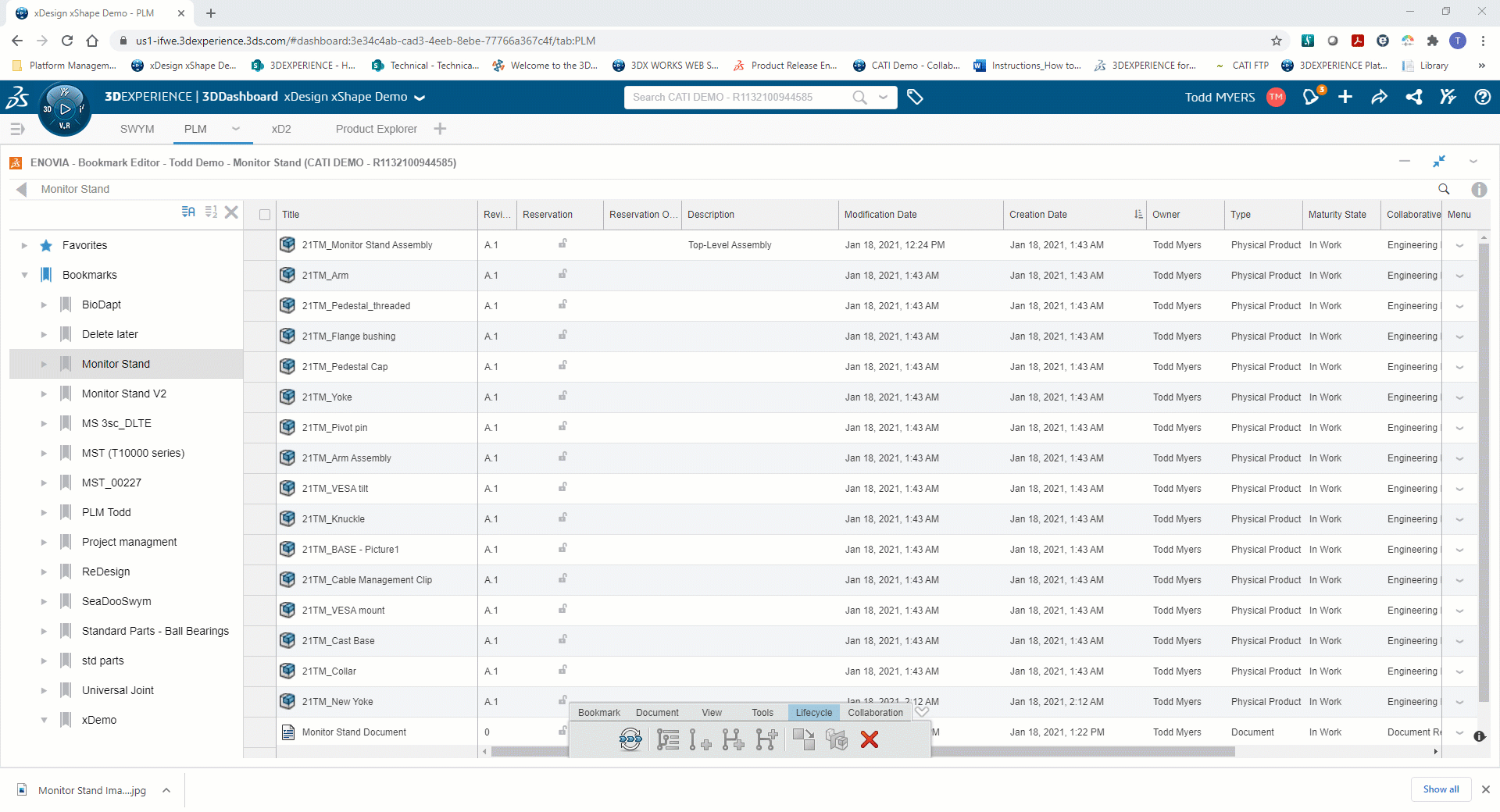Click the back arrow beside Monitor Stand
The height and width of the screenshot is (812, 1500).
[x=22, y=189]
